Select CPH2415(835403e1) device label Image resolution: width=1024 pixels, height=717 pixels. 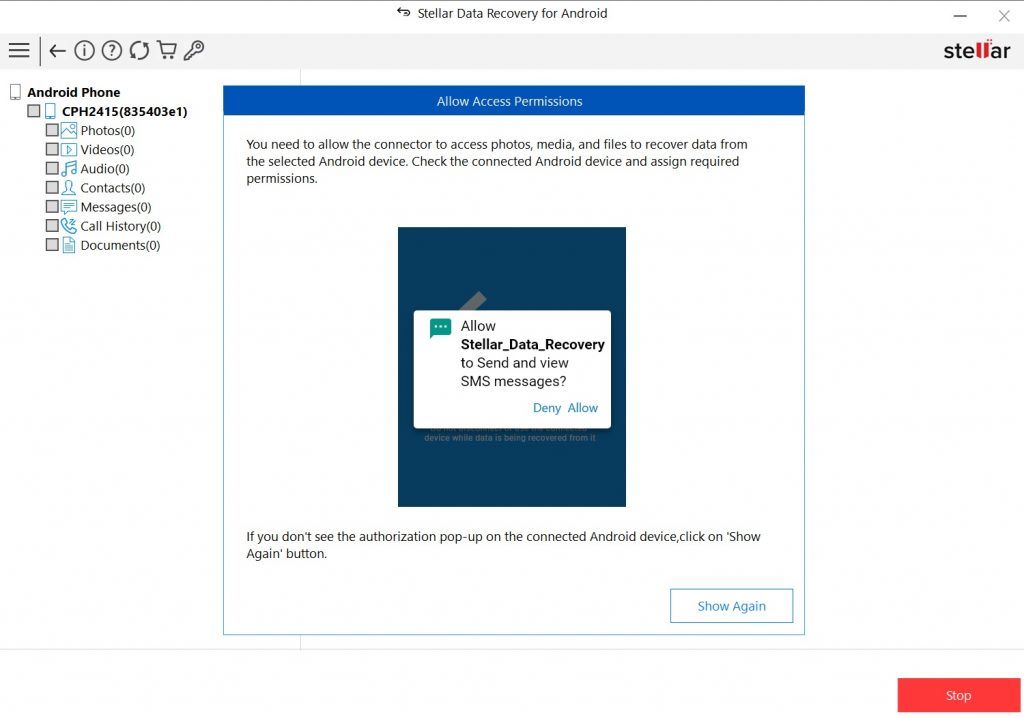pyautogui.click(x=125, y=112)
